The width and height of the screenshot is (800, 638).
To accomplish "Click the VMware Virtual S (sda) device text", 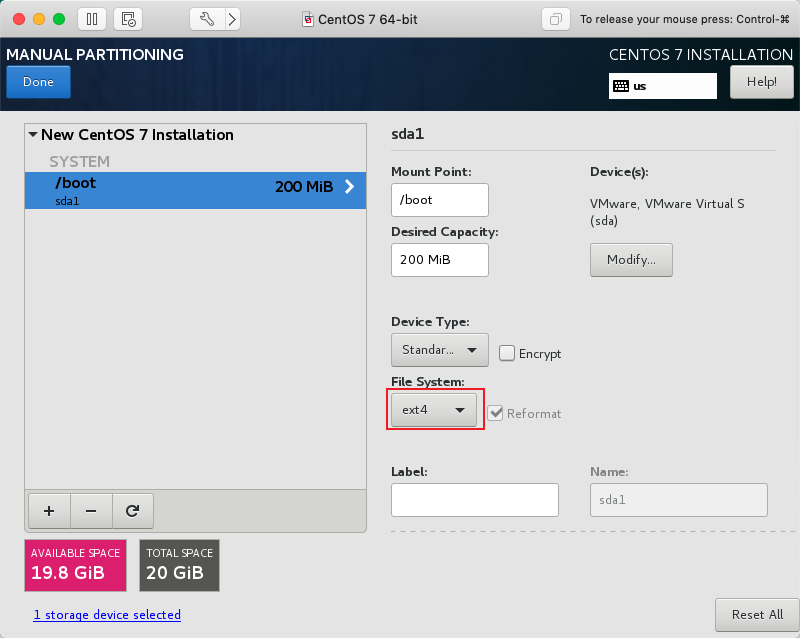I will pos(667,212).
